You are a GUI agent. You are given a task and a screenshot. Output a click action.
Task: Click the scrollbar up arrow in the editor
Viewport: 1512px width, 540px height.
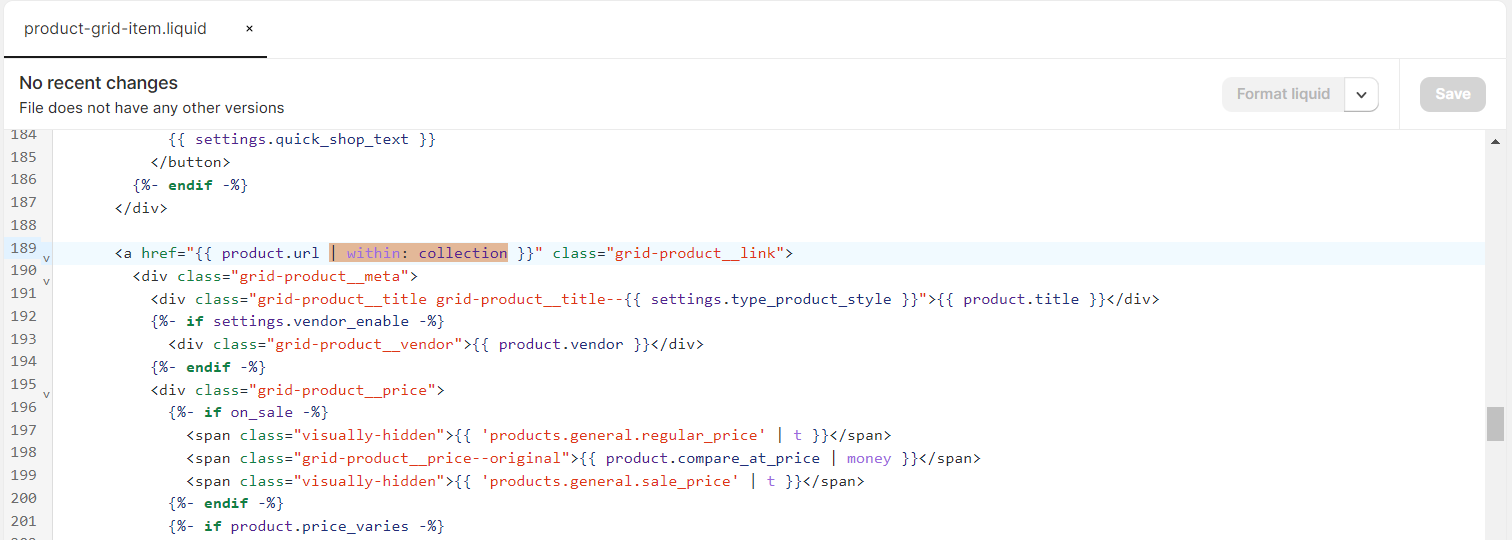[1495, 142]
